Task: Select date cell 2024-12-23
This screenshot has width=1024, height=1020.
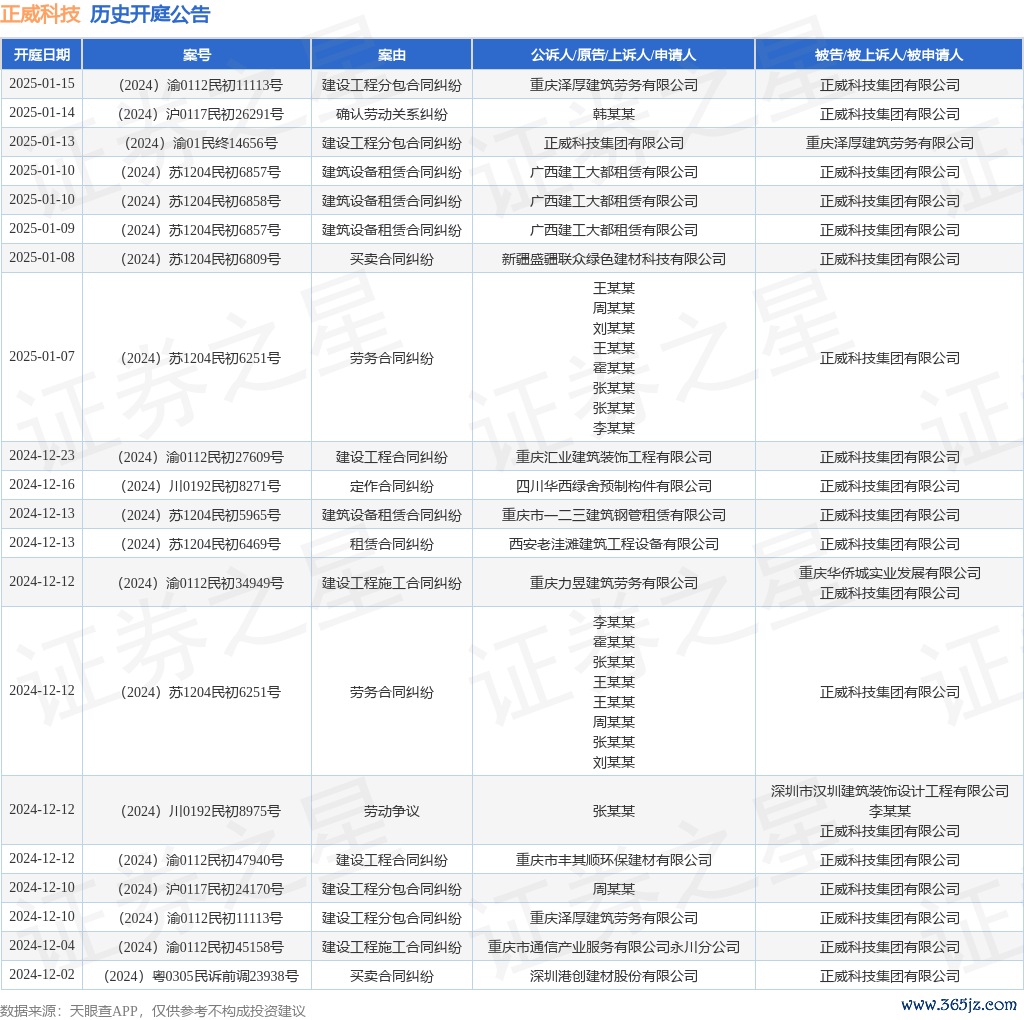Action: click(42, 456)
